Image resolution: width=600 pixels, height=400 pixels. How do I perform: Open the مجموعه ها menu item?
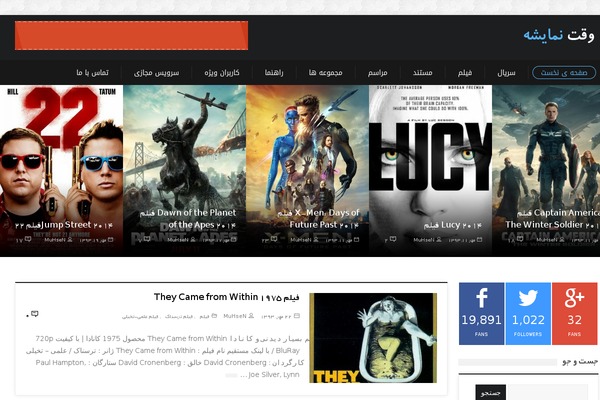[x=325, y=72]
